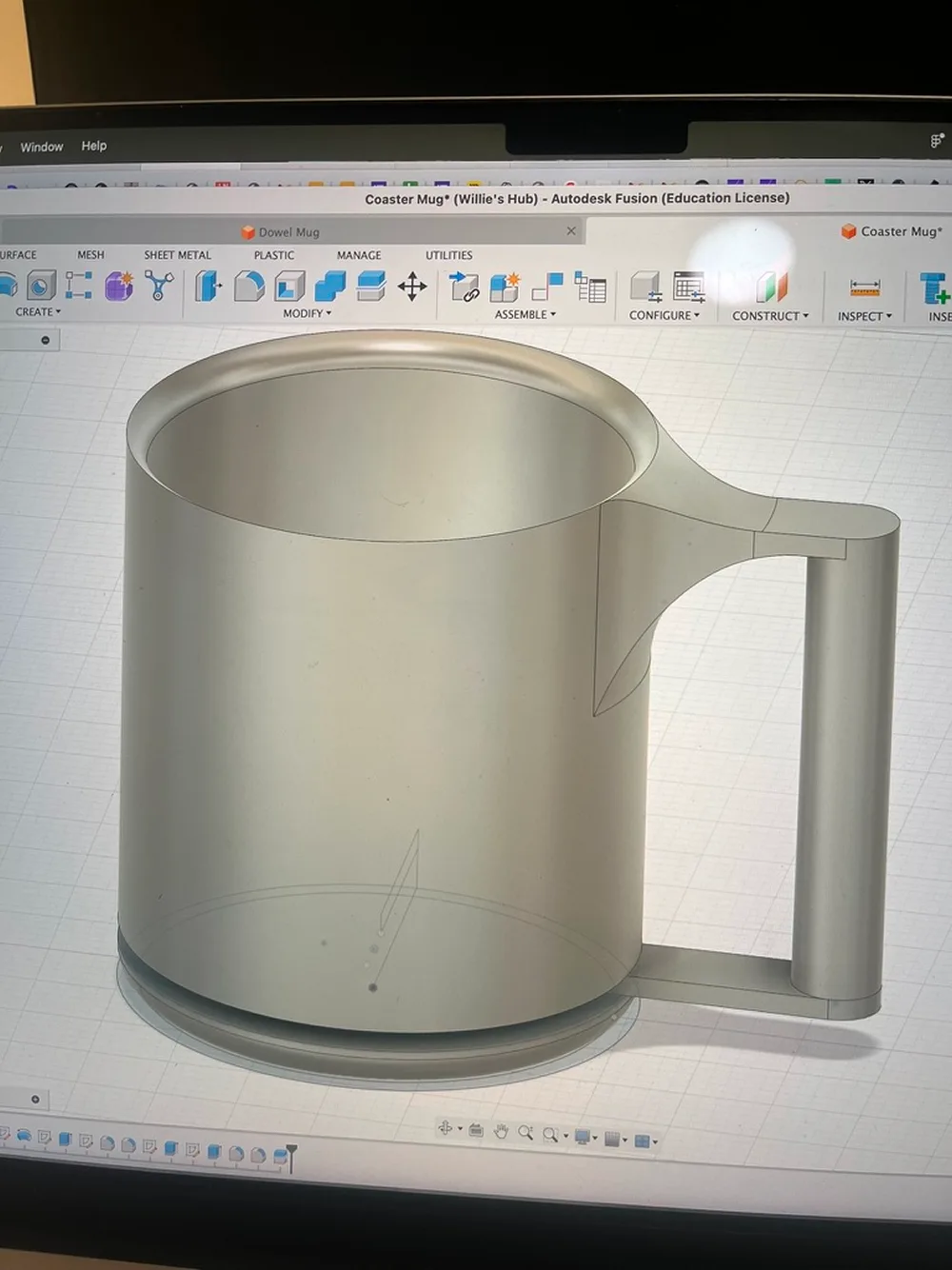Select the timeline feature just before the marker
This screenshot has width=952, height=1270.
coord(280,1156)
